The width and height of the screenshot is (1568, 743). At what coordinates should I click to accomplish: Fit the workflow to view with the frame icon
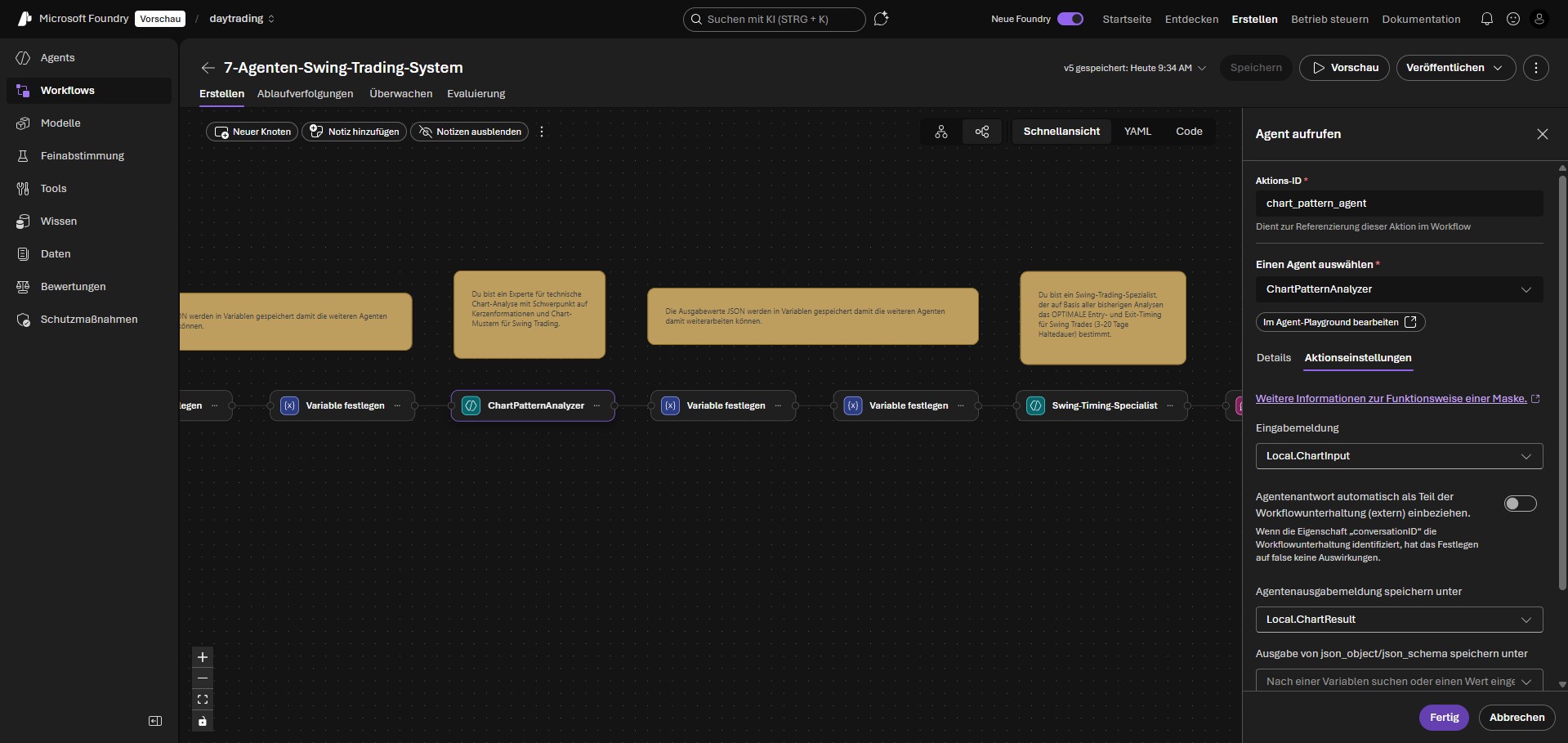point(202,700)
